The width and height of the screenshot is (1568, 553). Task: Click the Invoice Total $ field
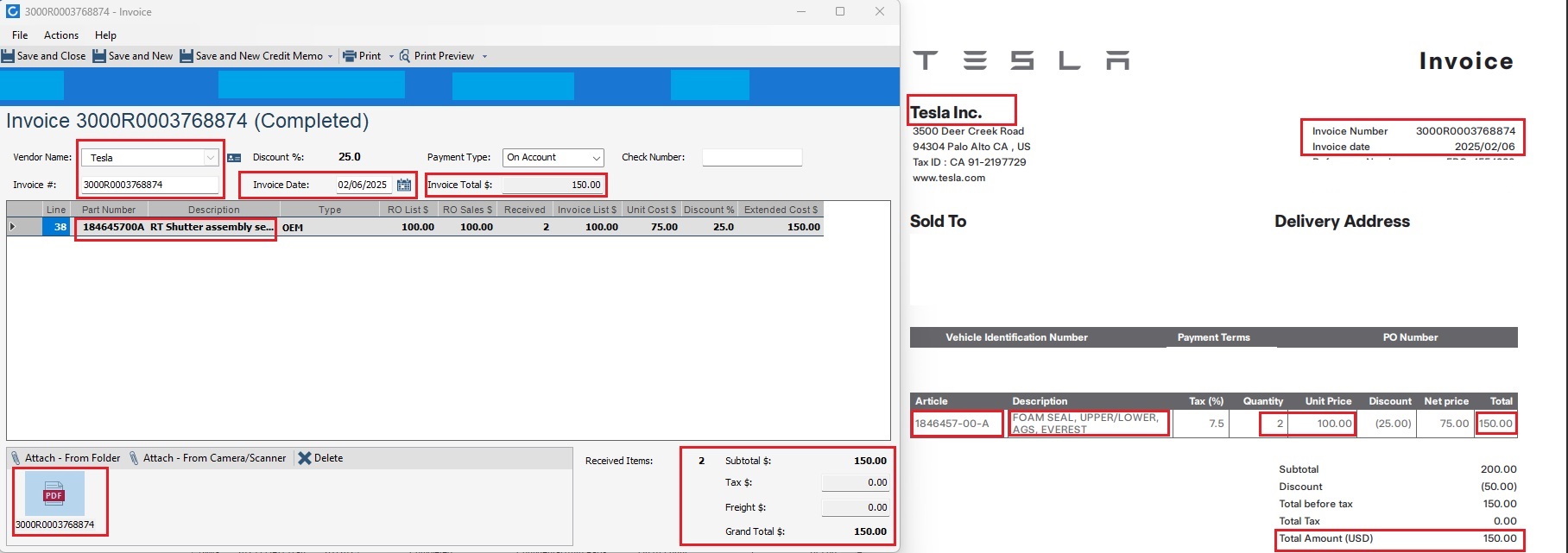click(553, 185)
